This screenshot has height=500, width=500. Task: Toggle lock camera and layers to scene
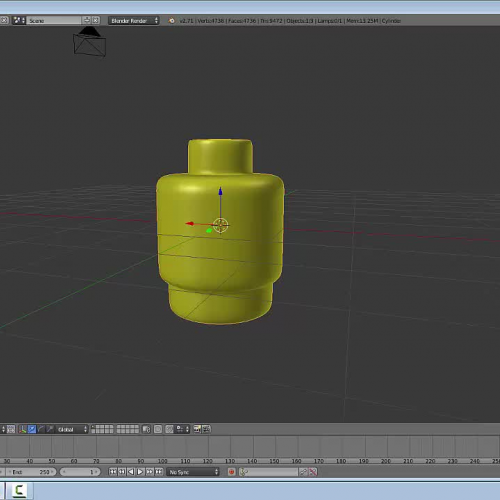146,429
